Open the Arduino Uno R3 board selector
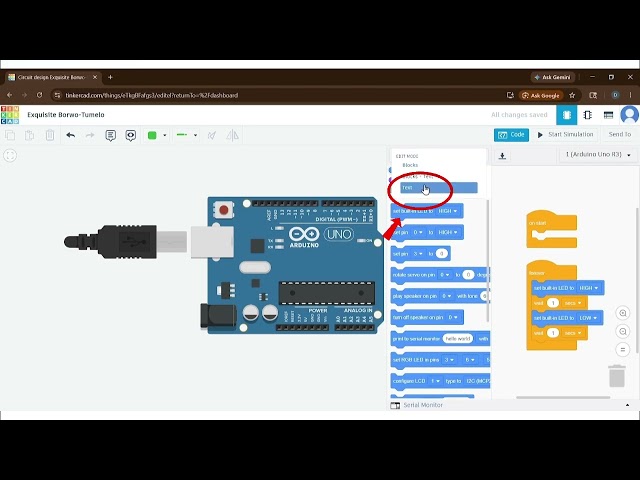Image resolution: width=640 pixels, height=480 pixels. pyautogui.click(x=598, y=155)
